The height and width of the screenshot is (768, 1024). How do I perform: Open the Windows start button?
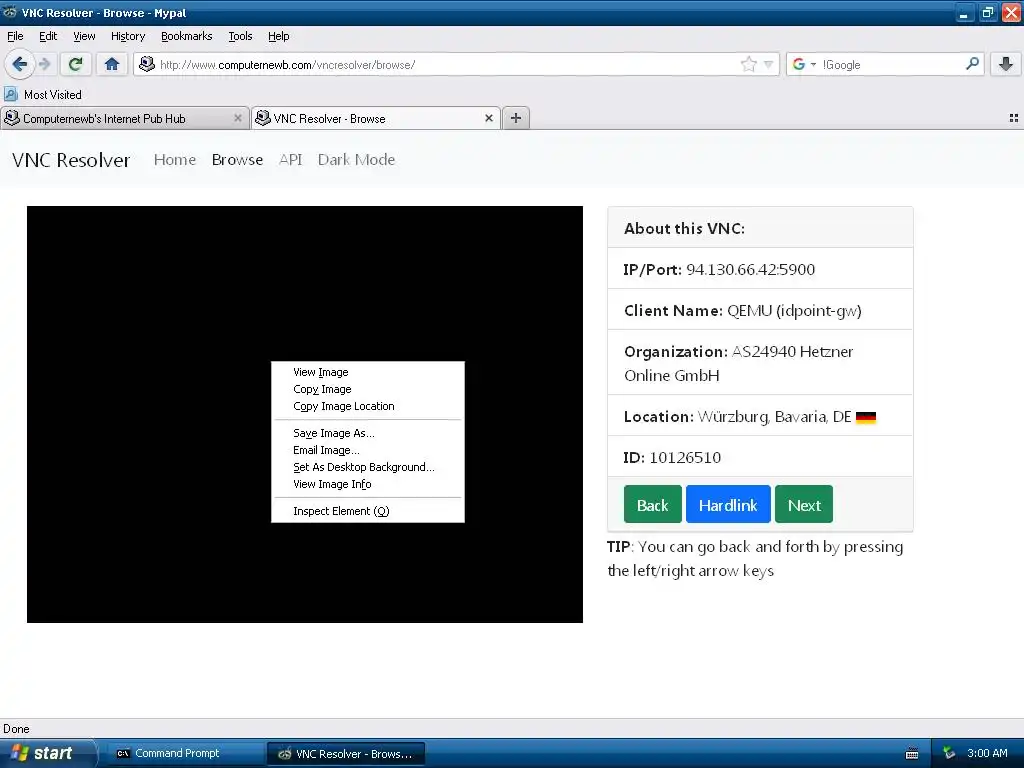click(48, 754)
